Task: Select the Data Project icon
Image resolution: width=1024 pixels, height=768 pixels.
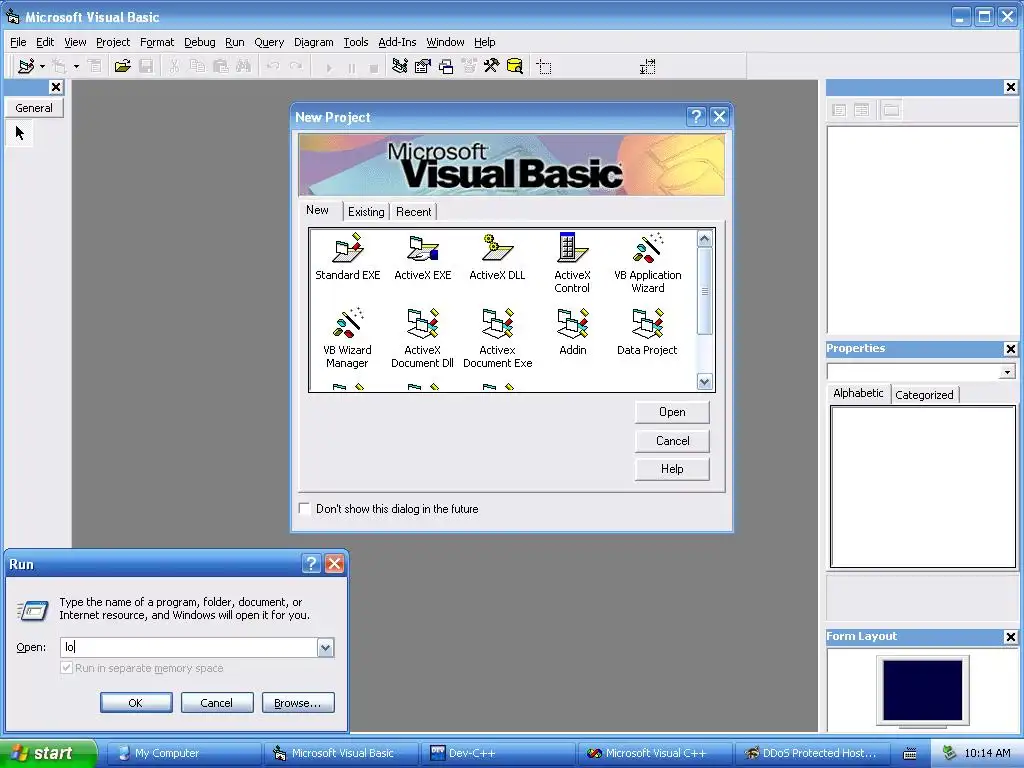Action: tap(647, 332)
